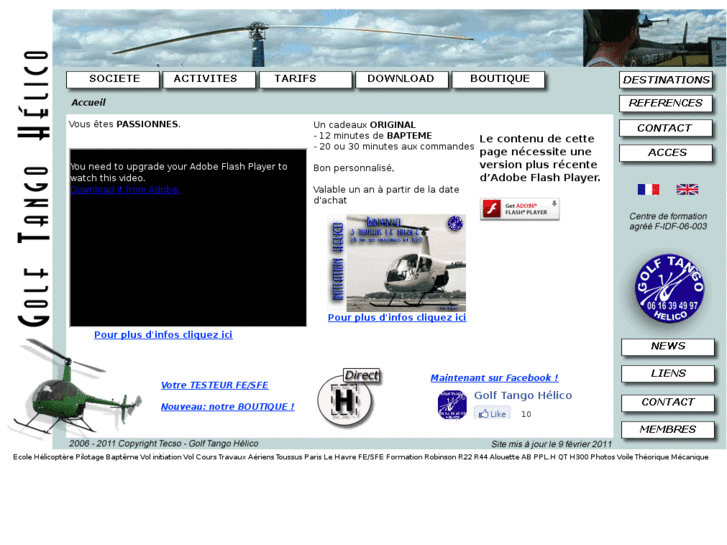This screenshot has height=545, width=727.
Task: Follow the 'Download it from Adobe' link
Action: coord(125,189)
